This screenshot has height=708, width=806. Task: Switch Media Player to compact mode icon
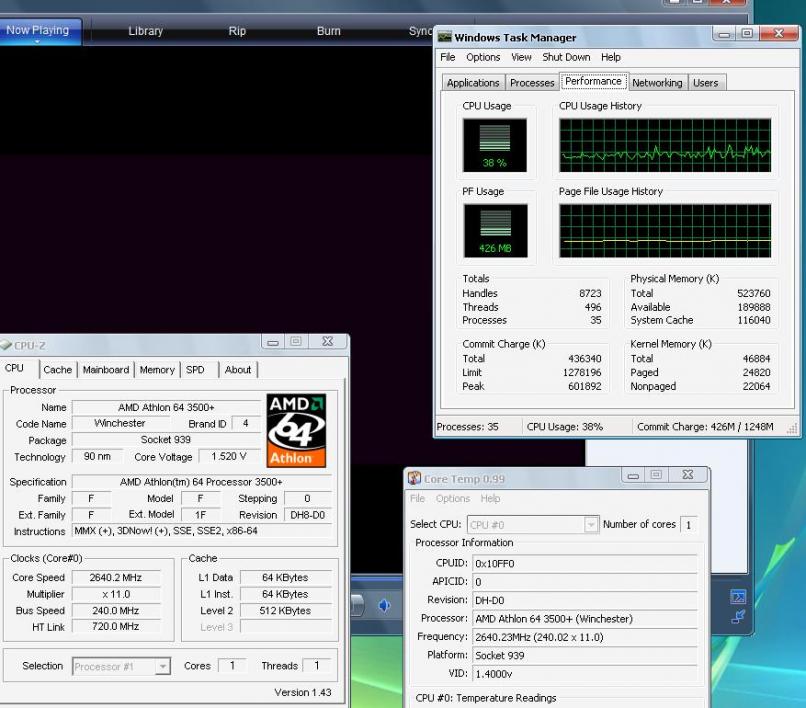pos(738,616)
